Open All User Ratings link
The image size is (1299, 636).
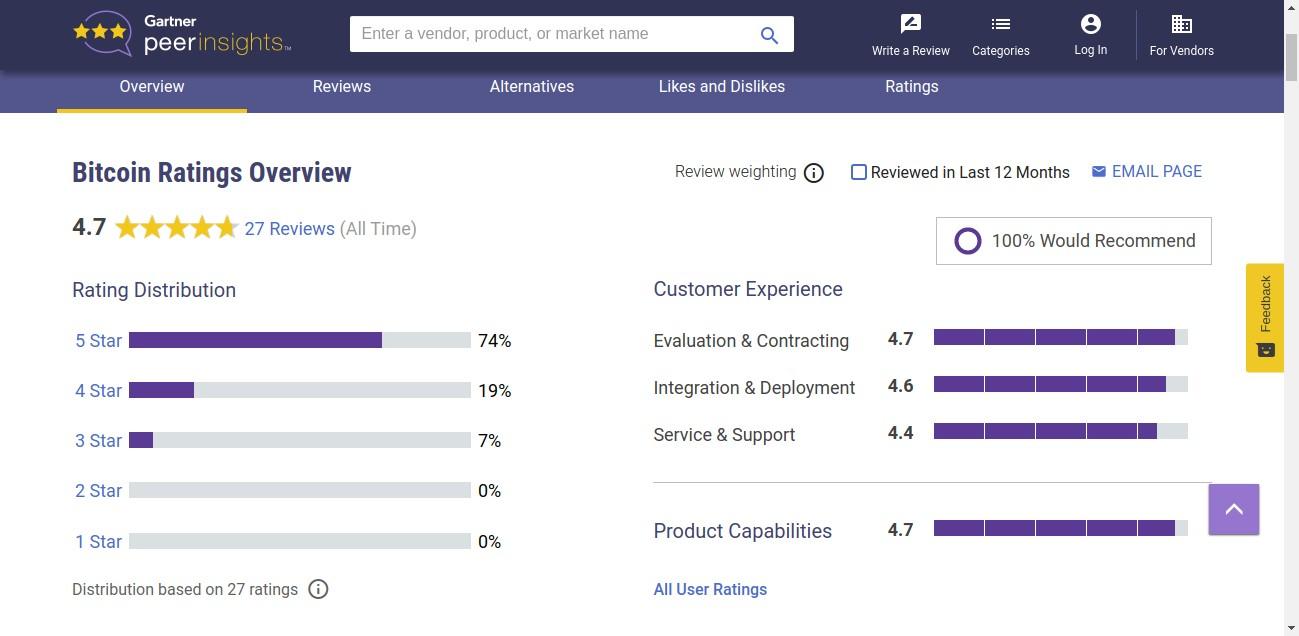[x=710, y=590]
